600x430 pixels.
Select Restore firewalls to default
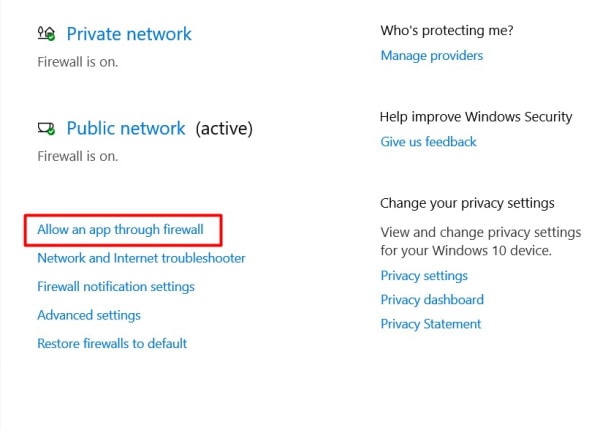tap(112, 344)
